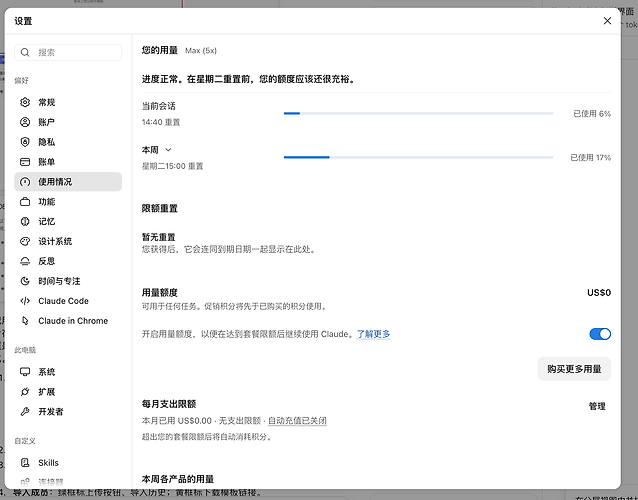Viewport: 638px width, 500px height.
Task: Click the US$0 balance value
Action: pos(599,293)
